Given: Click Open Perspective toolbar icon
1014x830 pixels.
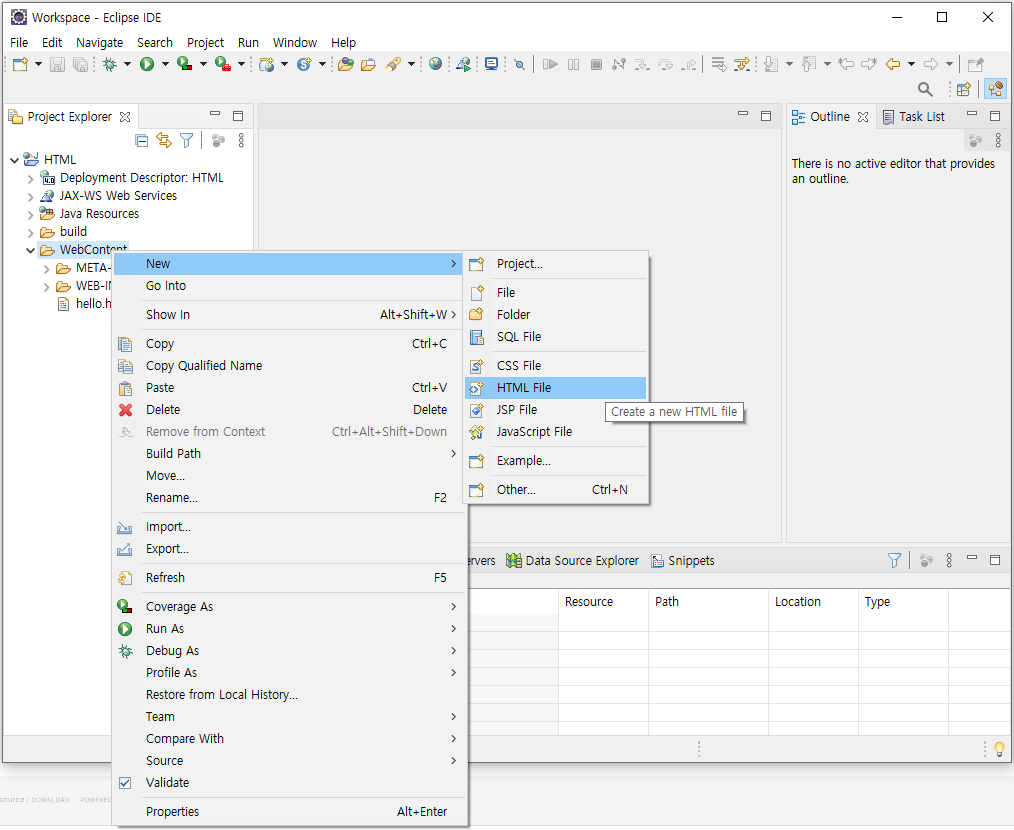Looking at the screenshot, I should (x=964, y=89).
